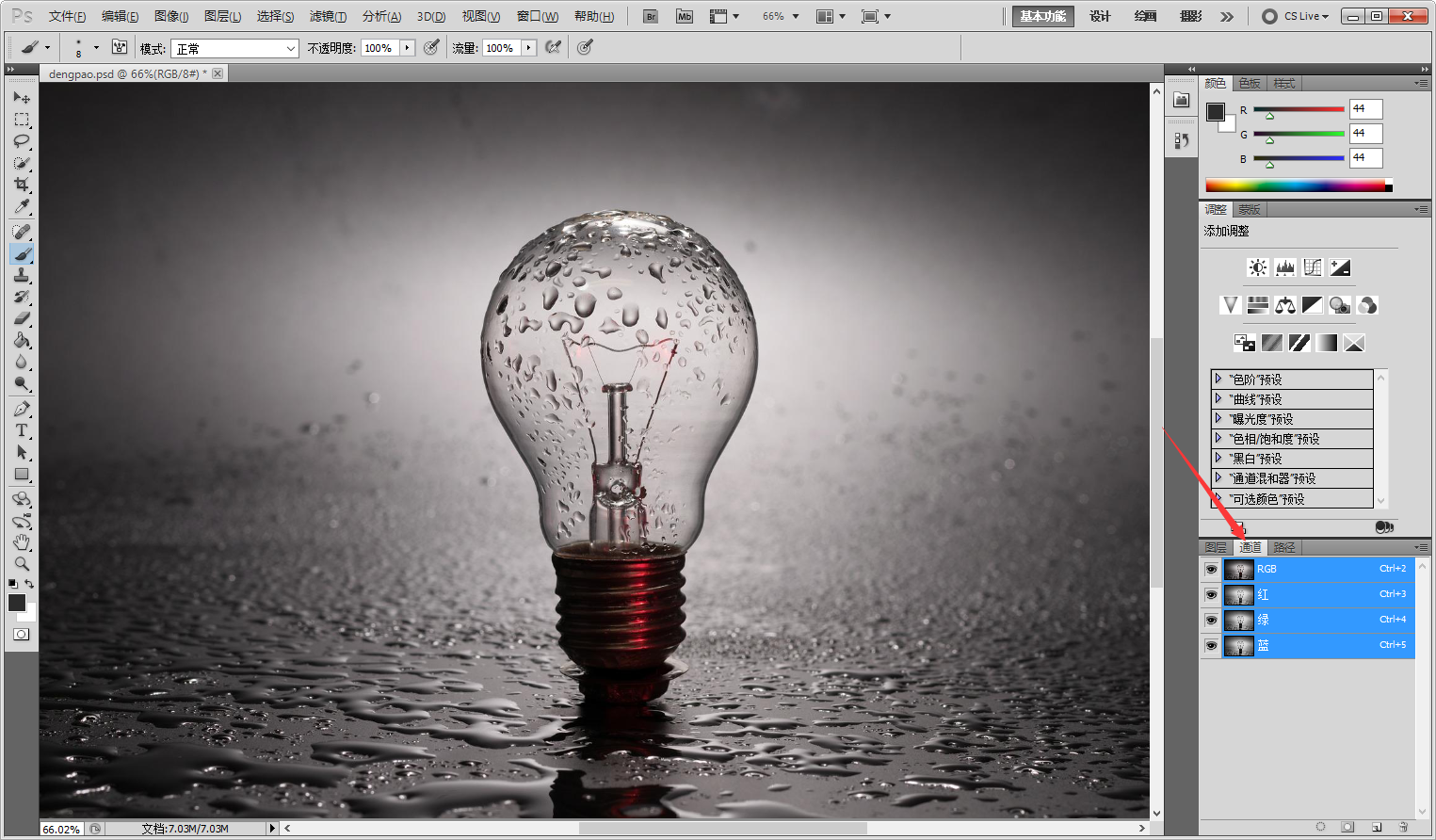Expand the "黑白"预设 item
This screenshot has height=840, width=1436.
[x=1218, y=458]
